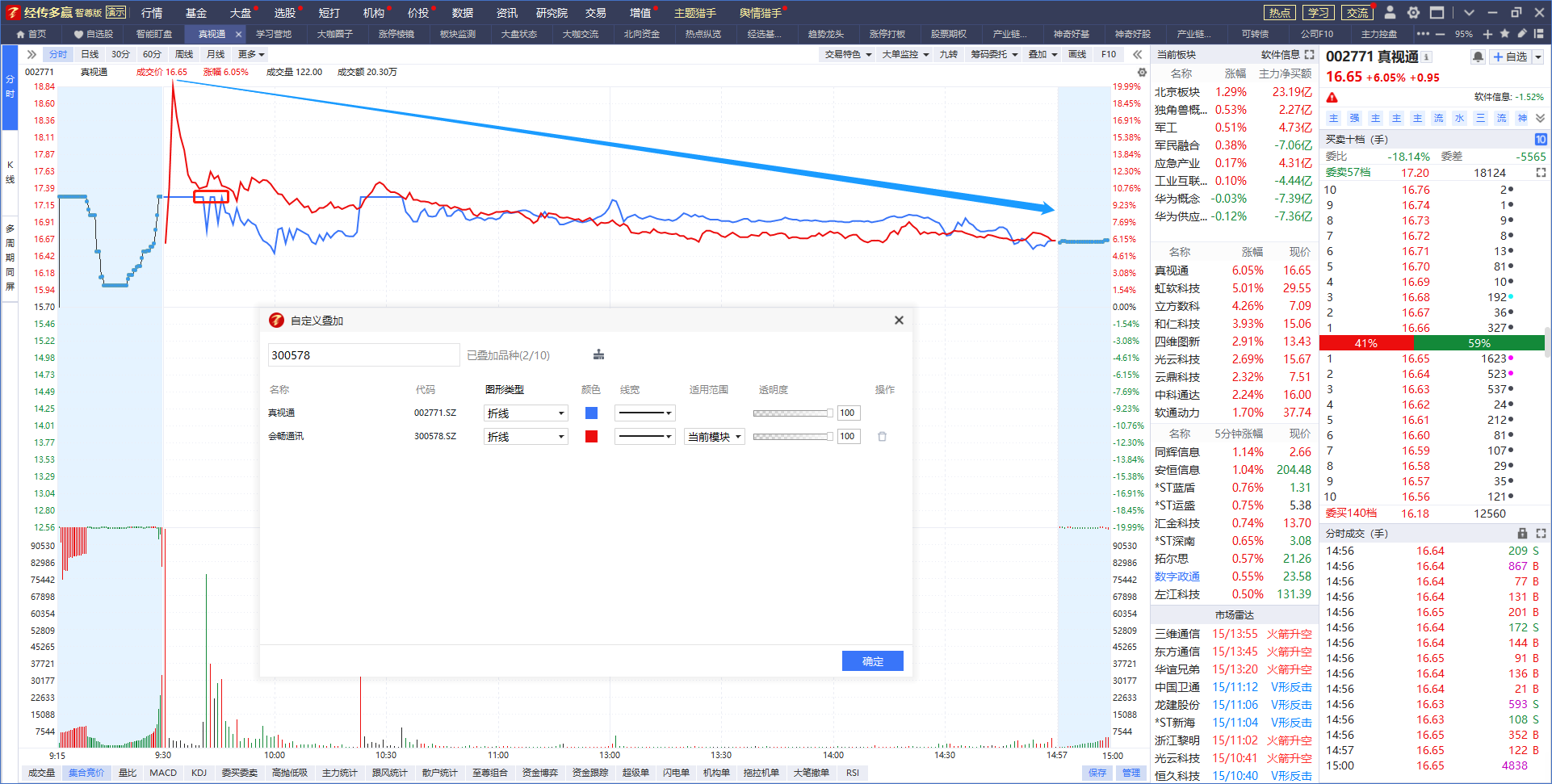Open the 叠加 dropdown in chart toolbar

(1042, 54)
